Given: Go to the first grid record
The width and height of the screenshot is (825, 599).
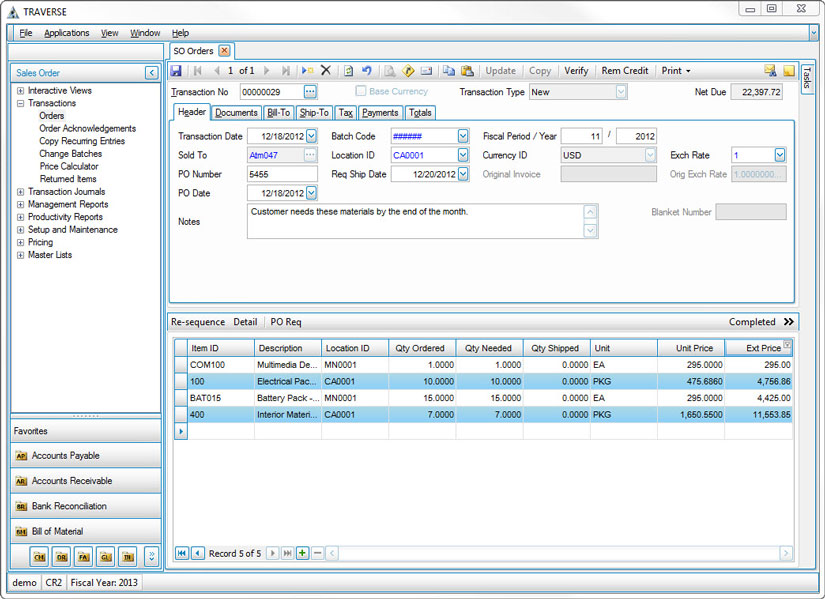Looking at the screenshot, I should (x=182, y=553).
